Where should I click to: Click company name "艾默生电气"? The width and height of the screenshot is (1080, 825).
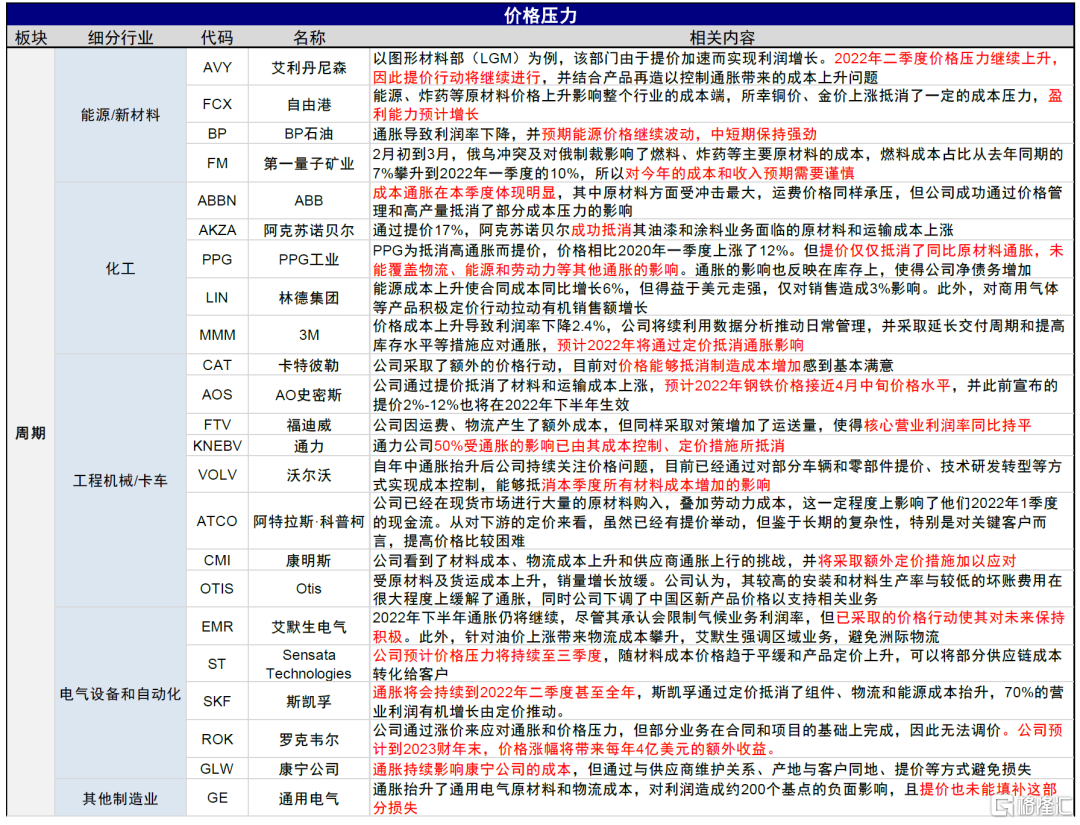tap(309, 627)
